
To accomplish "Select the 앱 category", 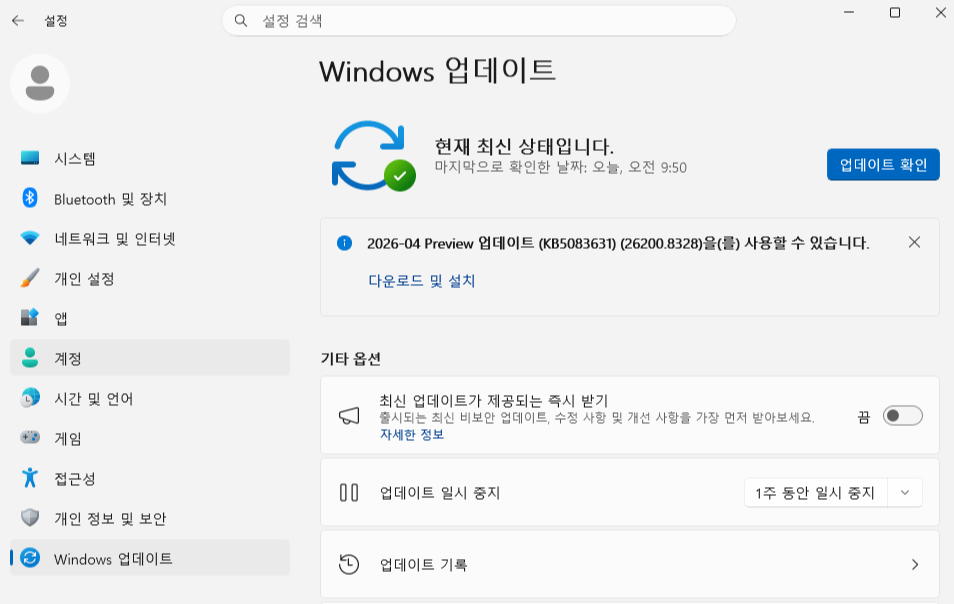I will coord(150,318).
